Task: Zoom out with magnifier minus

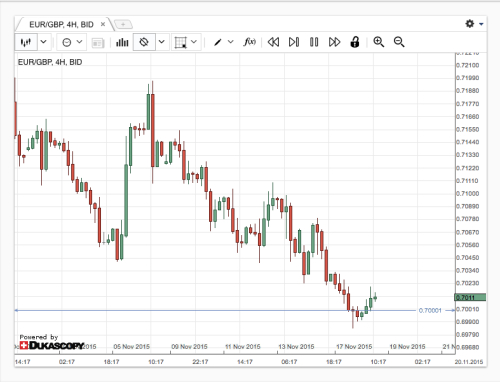Action: pyautogui.click(x=399, y=42)
